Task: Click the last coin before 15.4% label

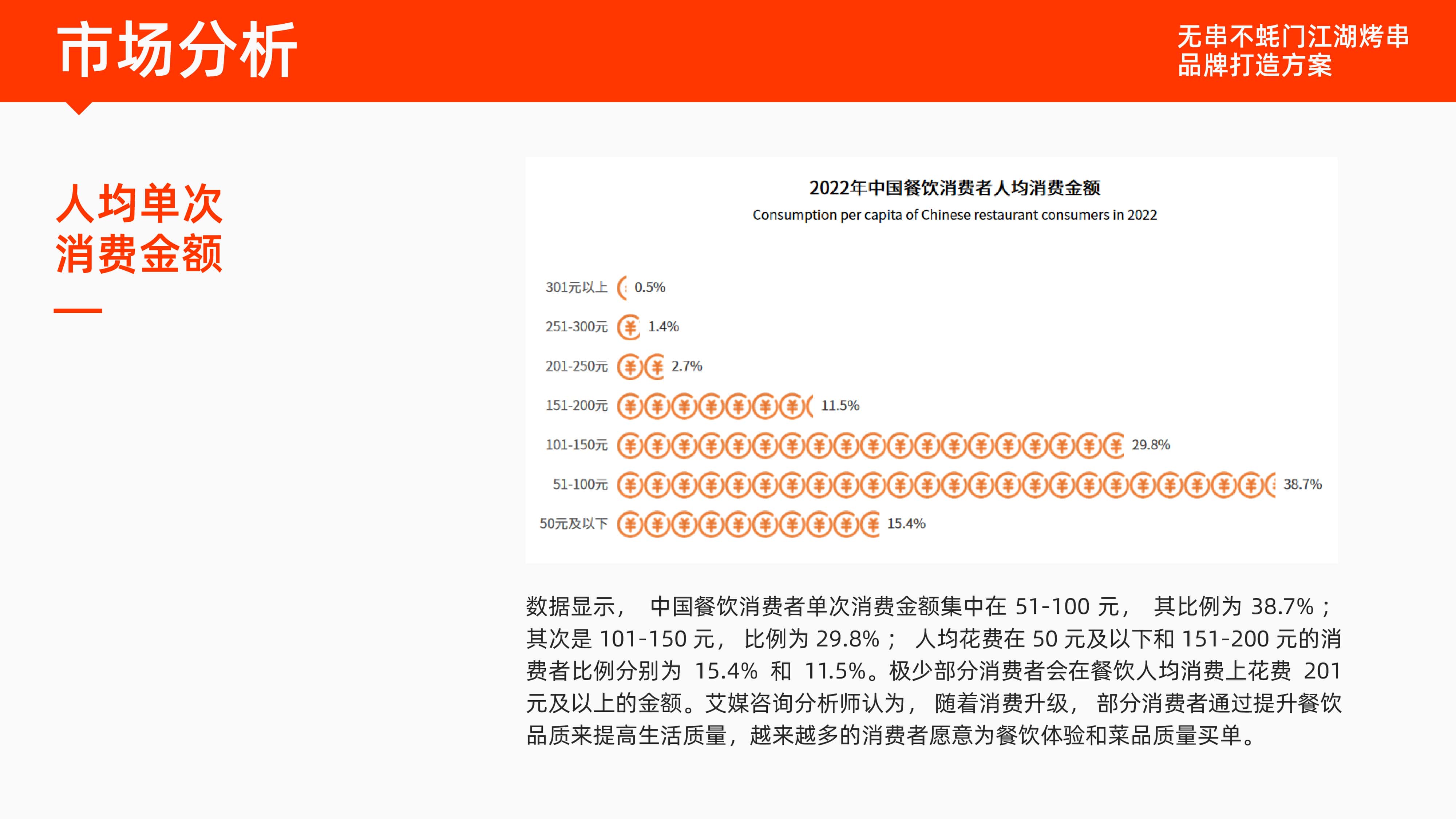Action: 871,524
